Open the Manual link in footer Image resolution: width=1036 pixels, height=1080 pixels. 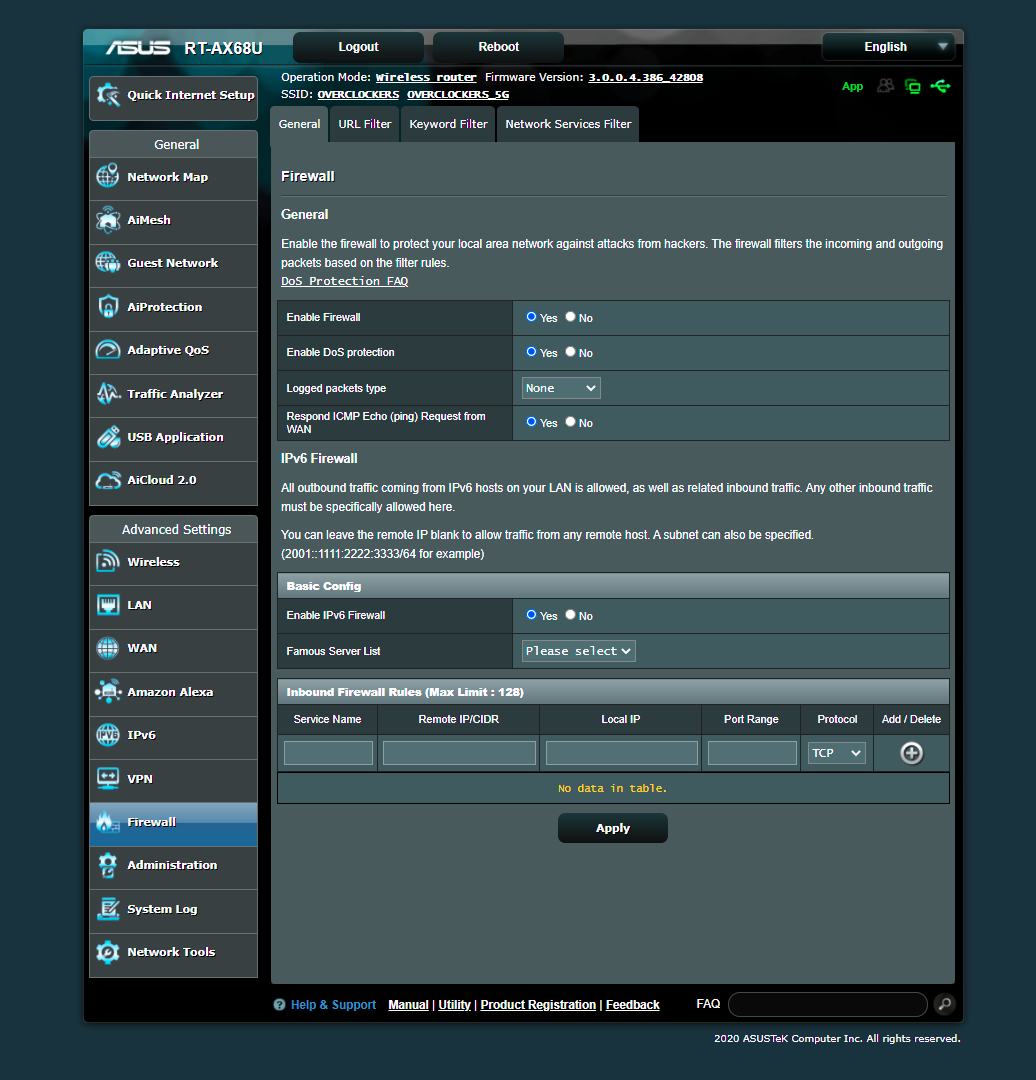click(408, 1005)
